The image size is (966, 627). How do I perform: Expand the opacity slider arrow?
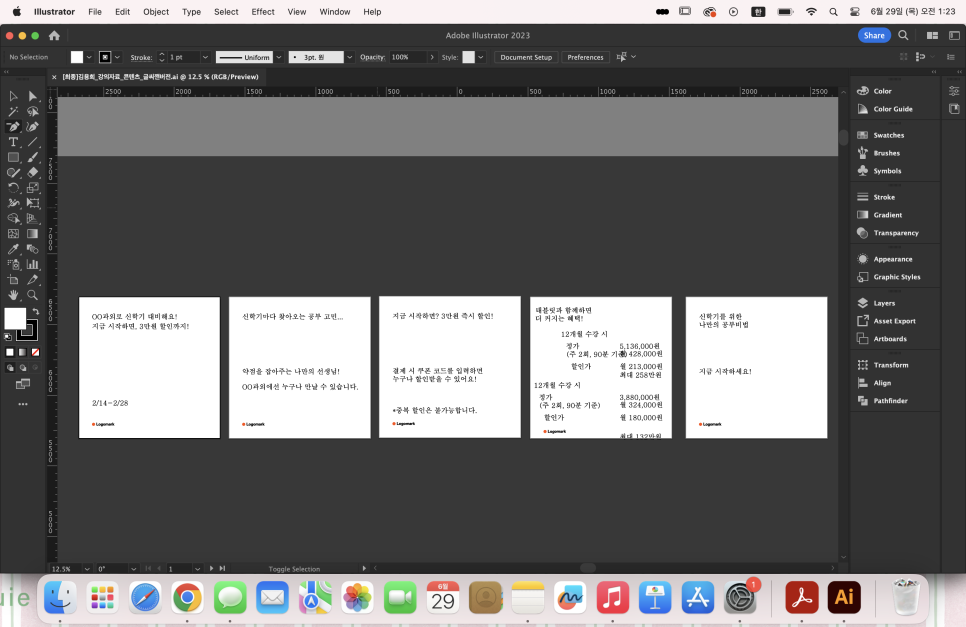(x=432, y=57)
